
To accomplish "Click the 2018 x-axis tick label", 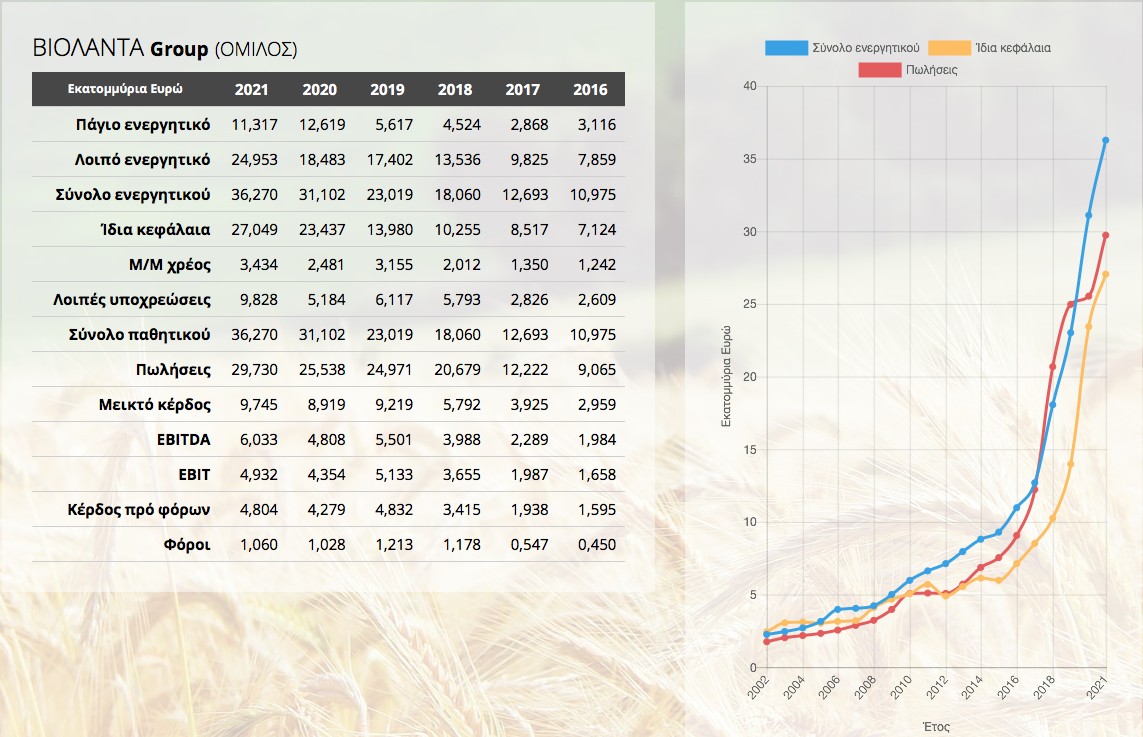I will [x=1045, y=687].
